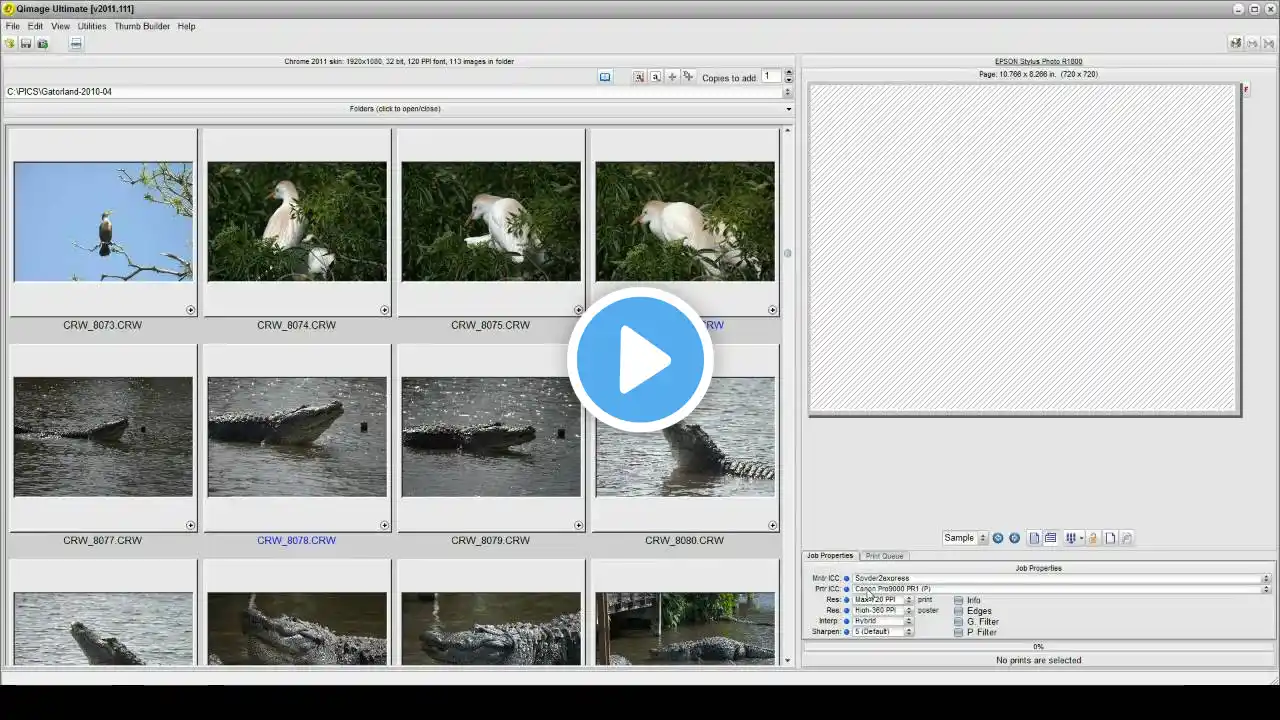Click the add with options icon beside plus
The height and width of the screenshot is (720, 1280).
pyautogui.click(x=688, y=77)
